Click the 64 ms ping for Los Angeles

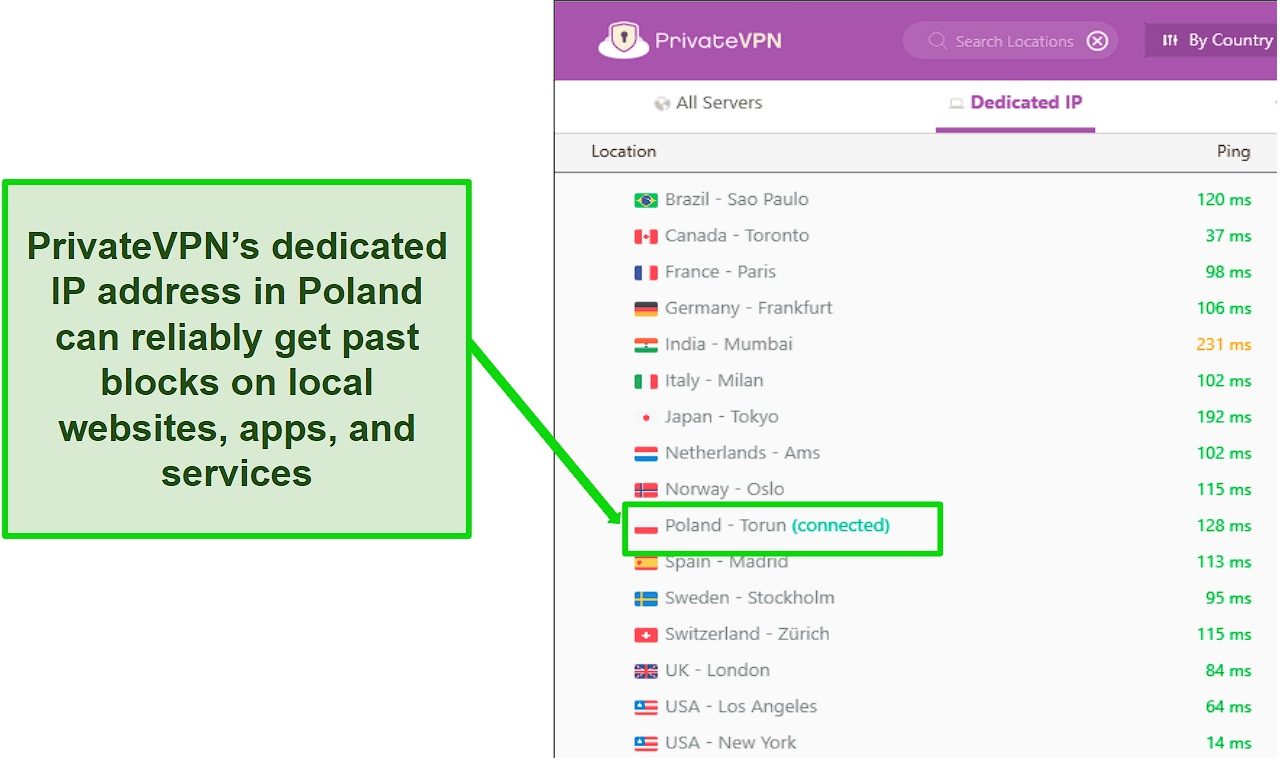coord(1228,706)
